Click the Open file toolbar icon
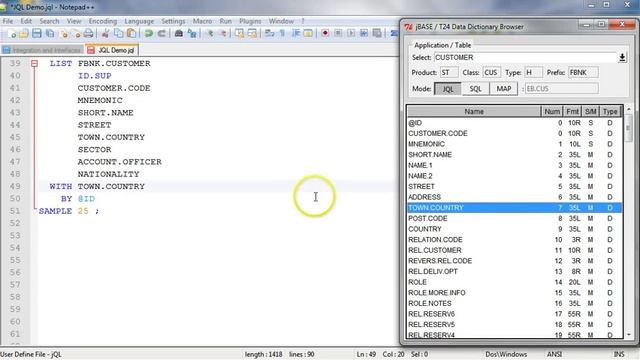640x360 pixels. point(24,33)
